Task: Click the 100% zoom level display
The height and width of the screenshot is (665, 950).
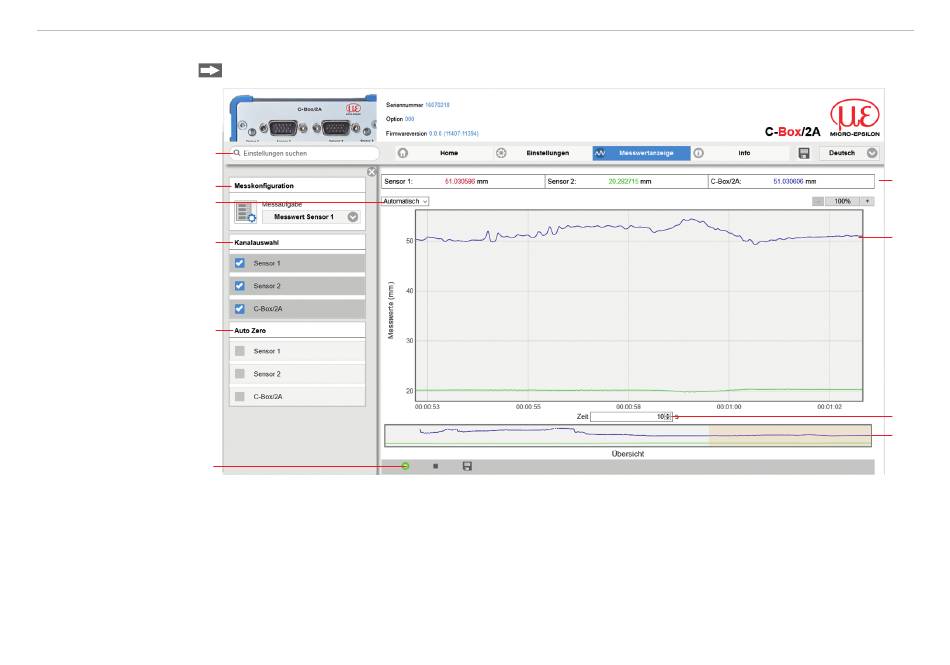Action: tap(843, 201)
